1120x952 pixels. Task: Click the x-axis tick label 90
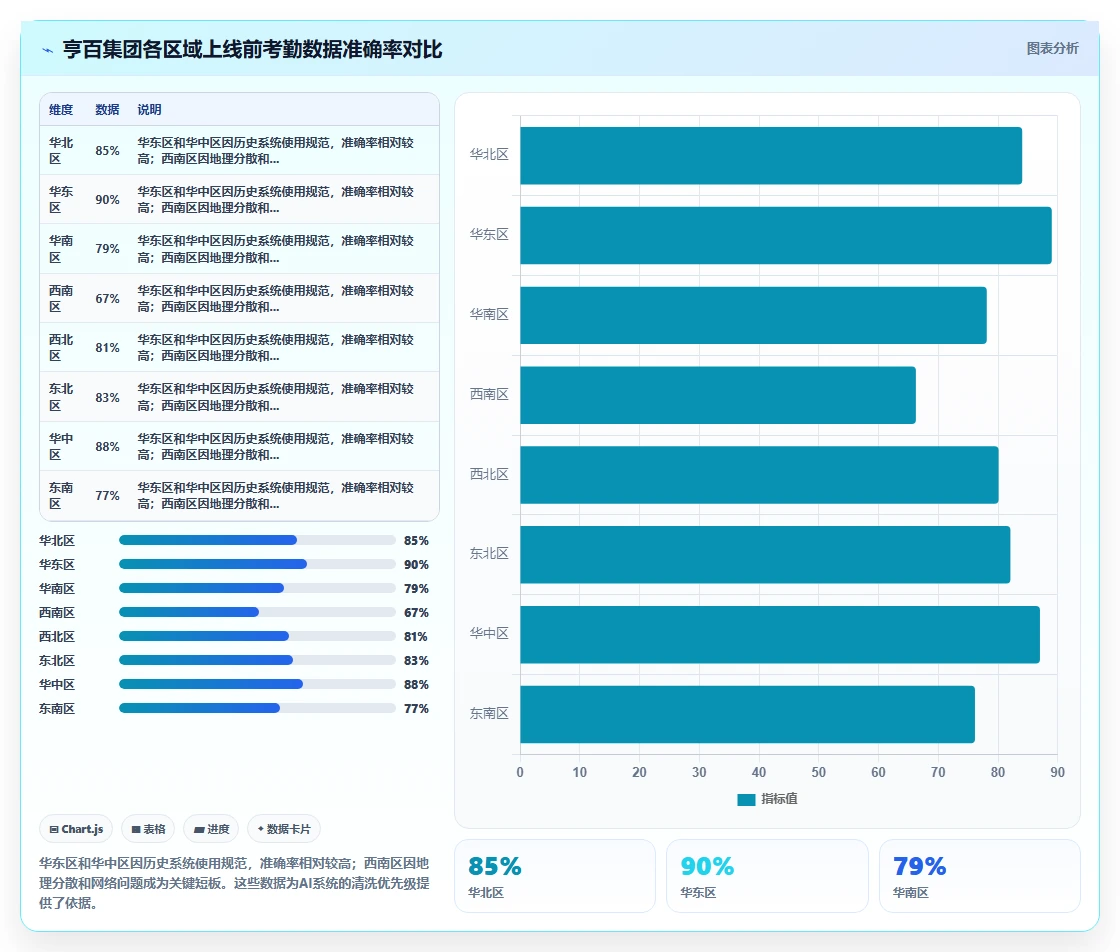pyautogui.click(x=1057, y=773)
